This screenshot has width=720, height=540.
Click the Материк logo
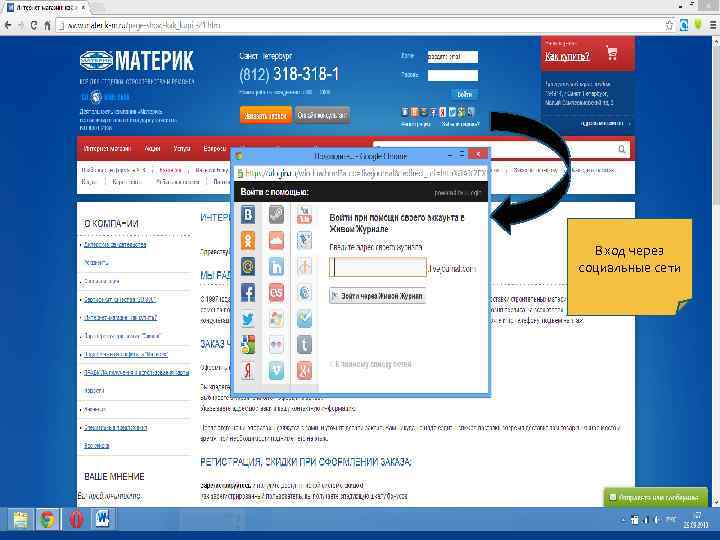(x=136, y=61)
